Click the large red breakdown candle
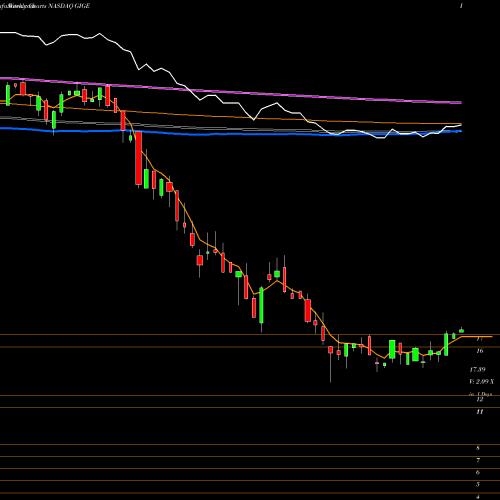The height and width of the screenshot is (500, 500). pos(138,158)
